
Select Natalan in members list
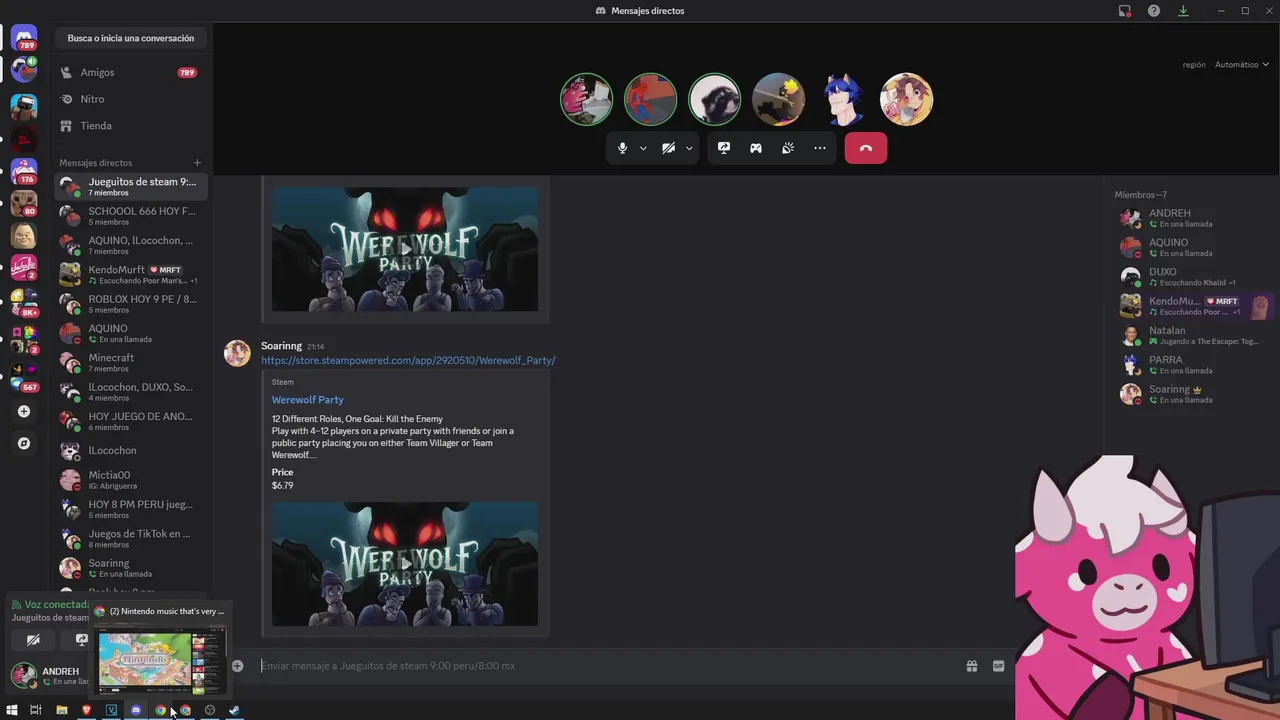coord(1192,335)
